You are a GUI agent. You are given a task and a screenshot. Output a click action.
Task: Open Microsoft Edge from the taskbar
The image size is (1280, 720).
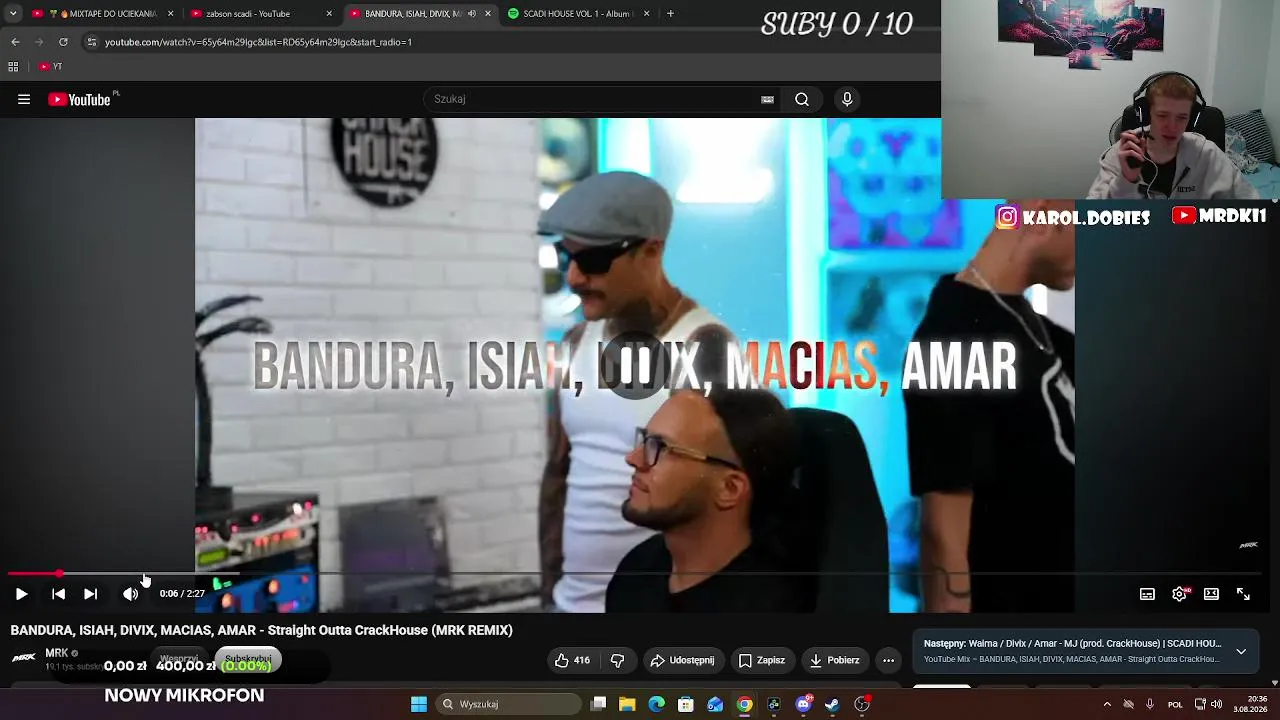tap(656, 704)
